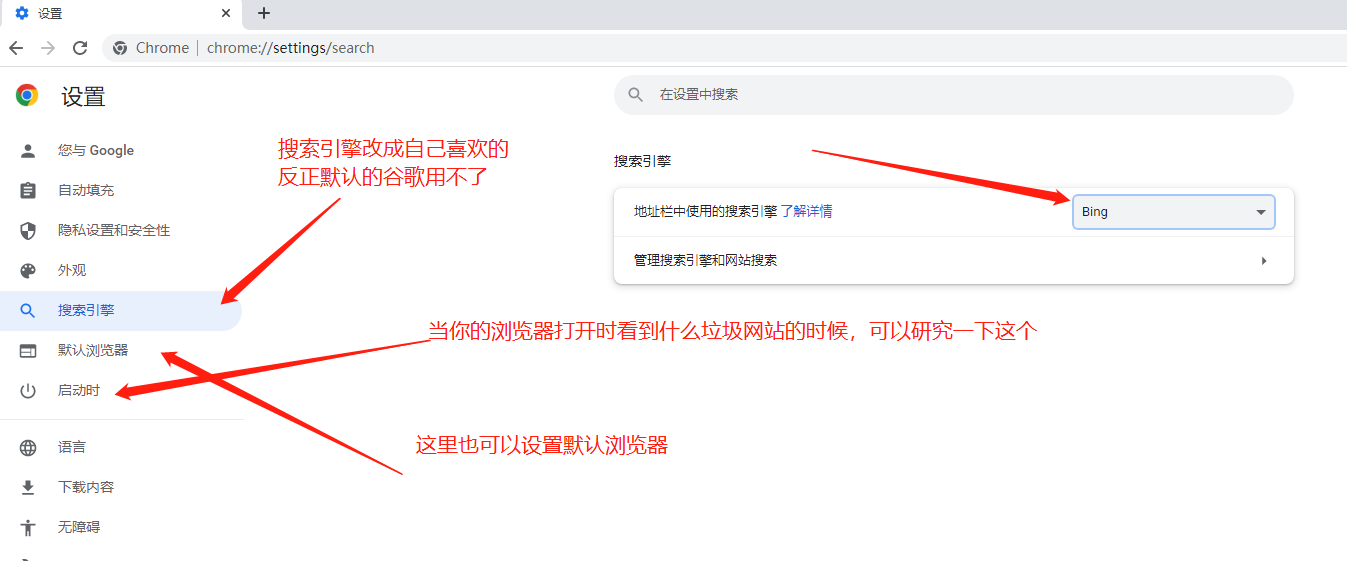Screen dimensions: 1347x561
Task: Close the 设置 browser tab
Action: point(226,14)
